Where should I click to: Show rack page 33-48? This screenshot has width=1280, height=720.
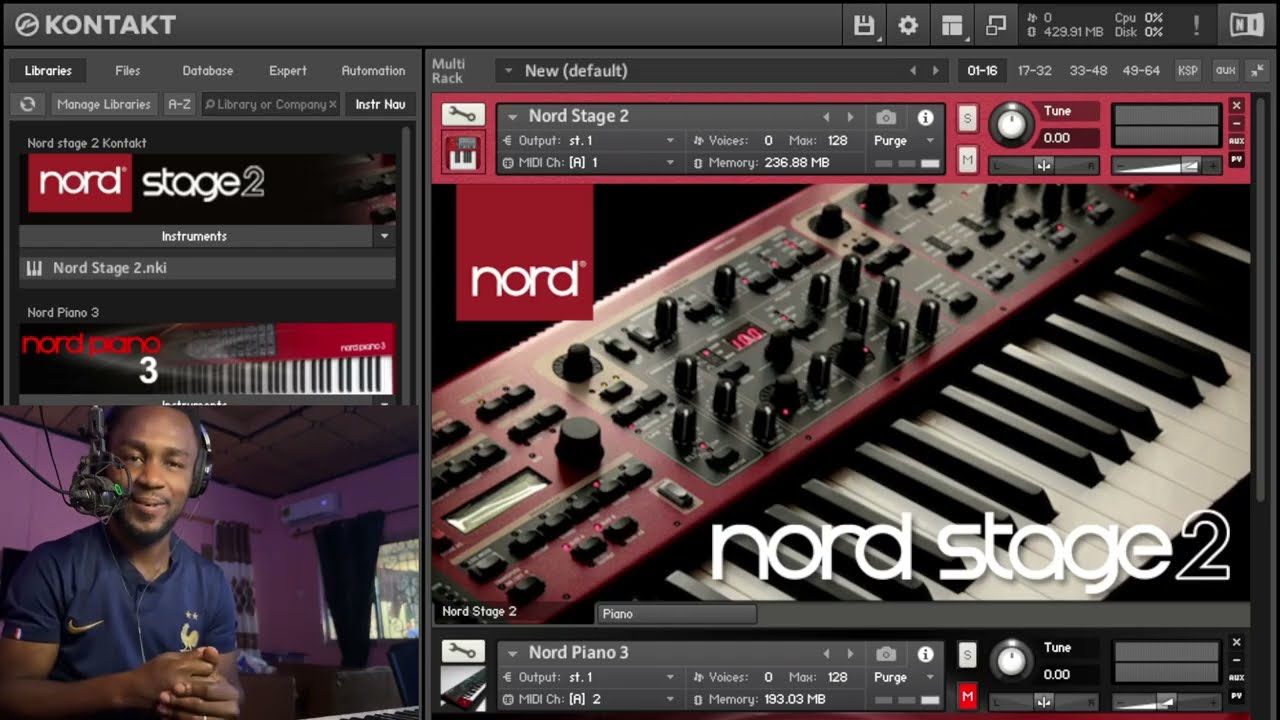(x=1088, y=71)
